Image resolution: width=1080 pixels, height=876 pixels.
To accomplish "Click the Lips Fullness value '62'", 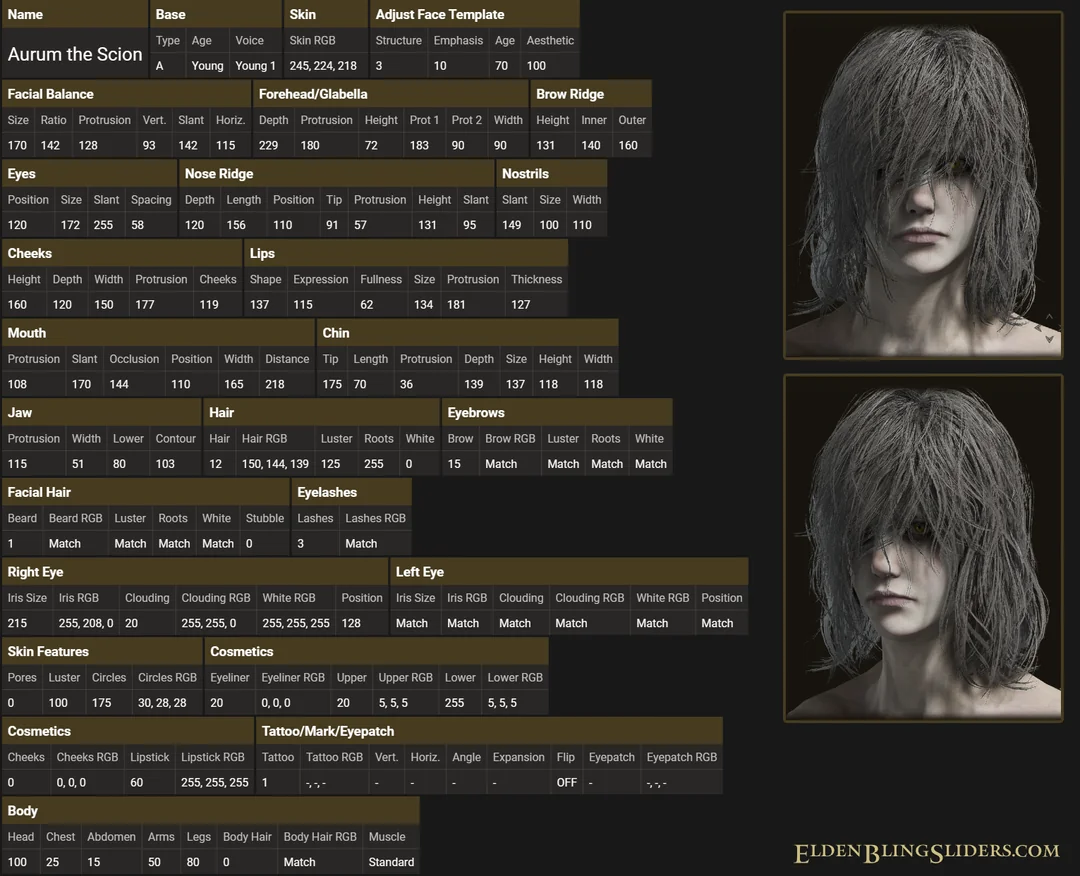I will click(x=366, y=304).
